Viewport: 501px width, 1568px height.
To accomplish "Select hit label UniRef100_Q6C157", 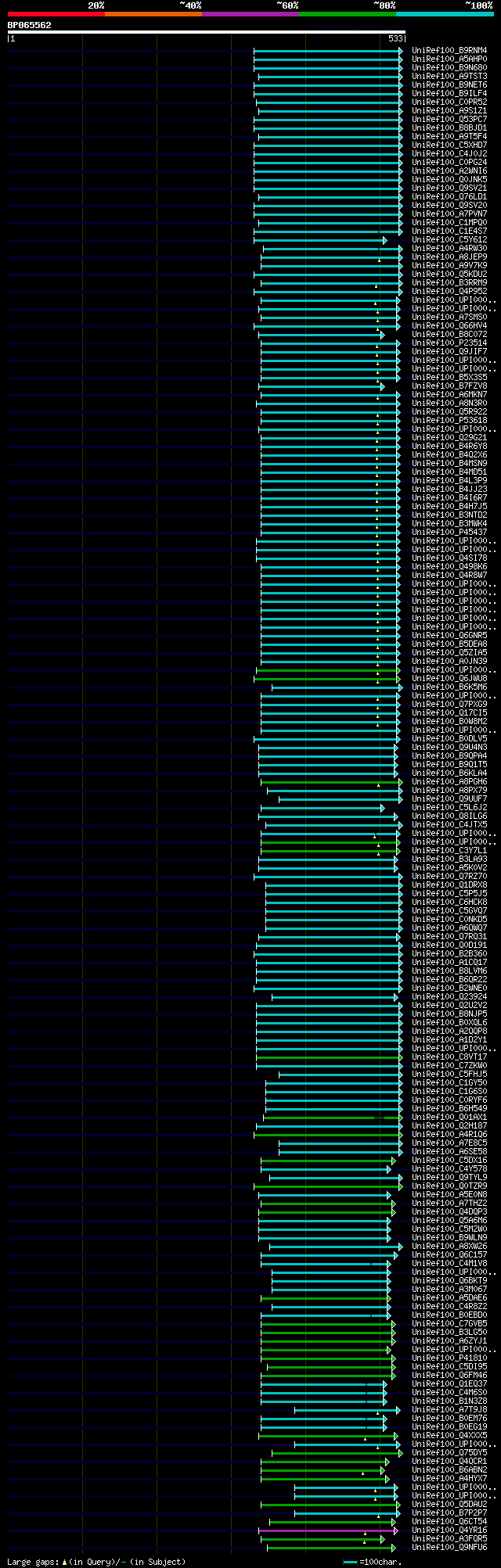I will click(449, 1255).
